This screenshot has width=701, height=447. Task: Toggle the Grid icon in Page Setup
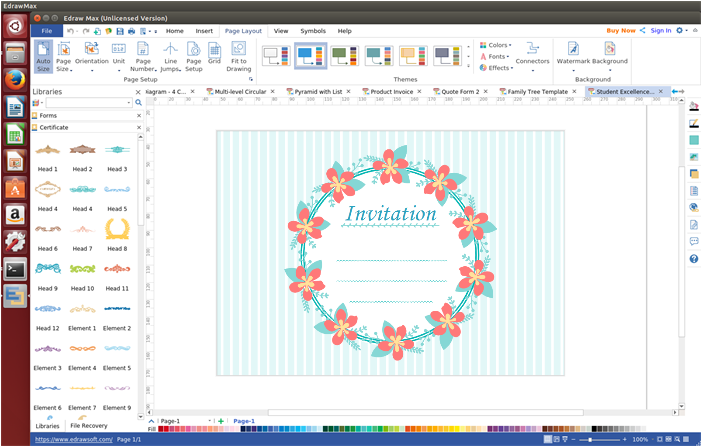(214, 54)
